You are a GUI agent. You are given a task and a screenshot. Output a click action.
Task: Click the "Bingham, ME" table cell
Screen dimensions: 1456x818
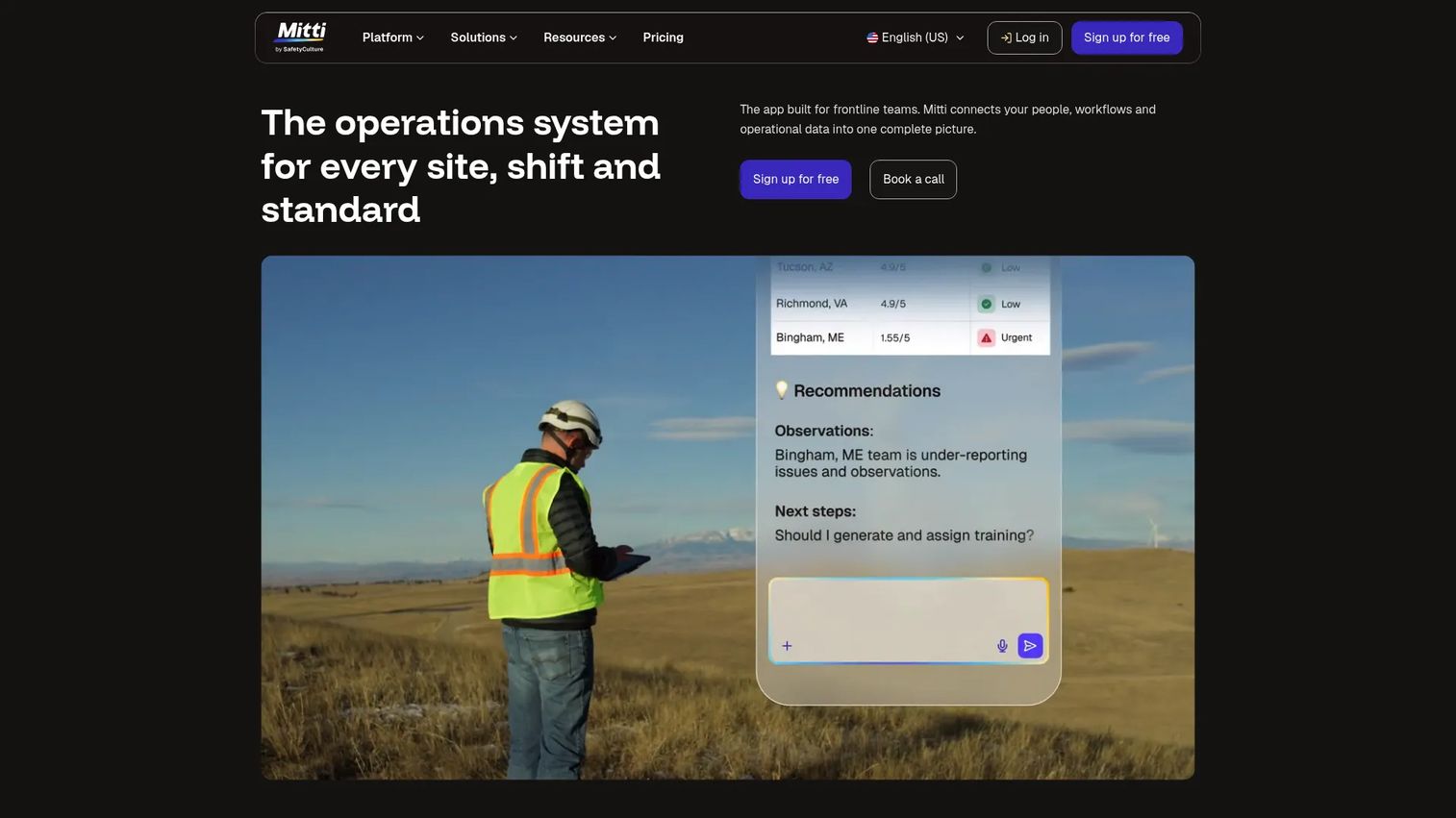coord(810,337)
